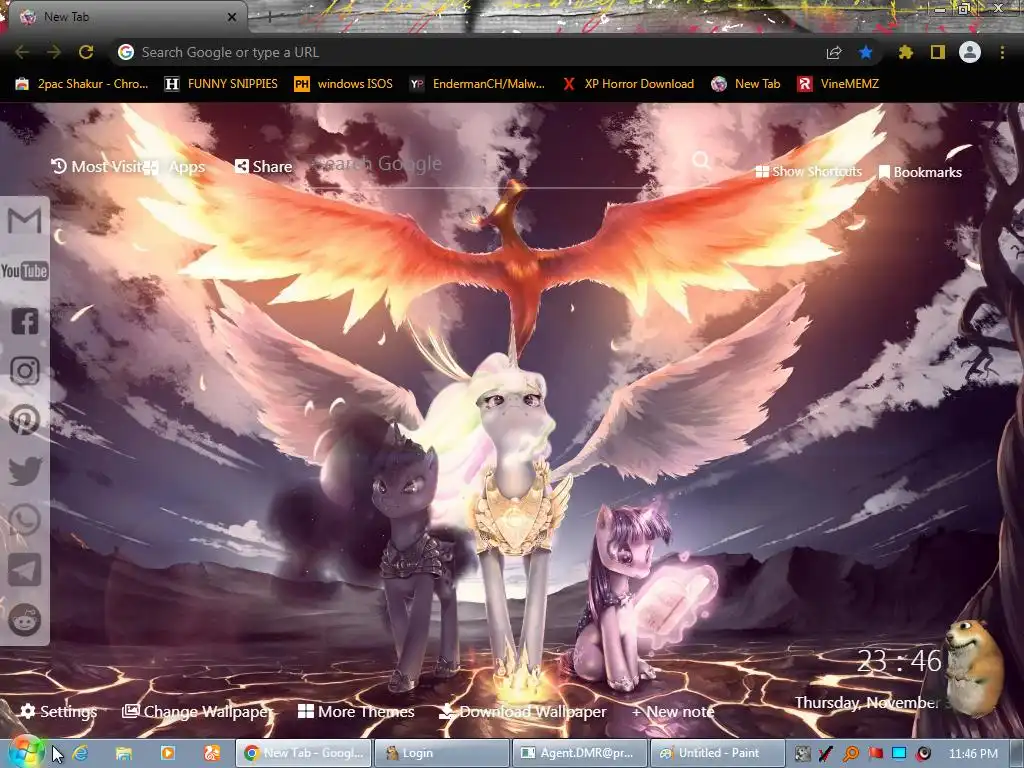
Task: Click the blue monitor tray icon
Action: (899, 754)
